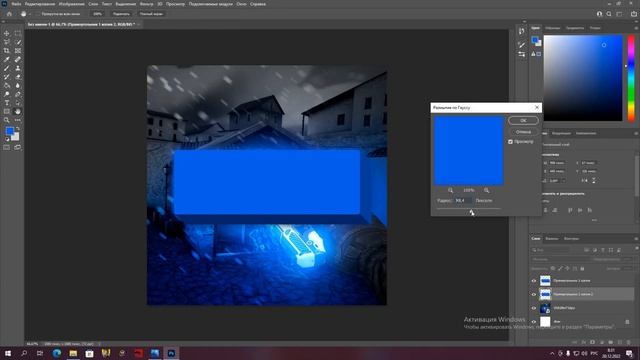Click the fit screen button
Screen dimensions: 640x360
point(121,14)
